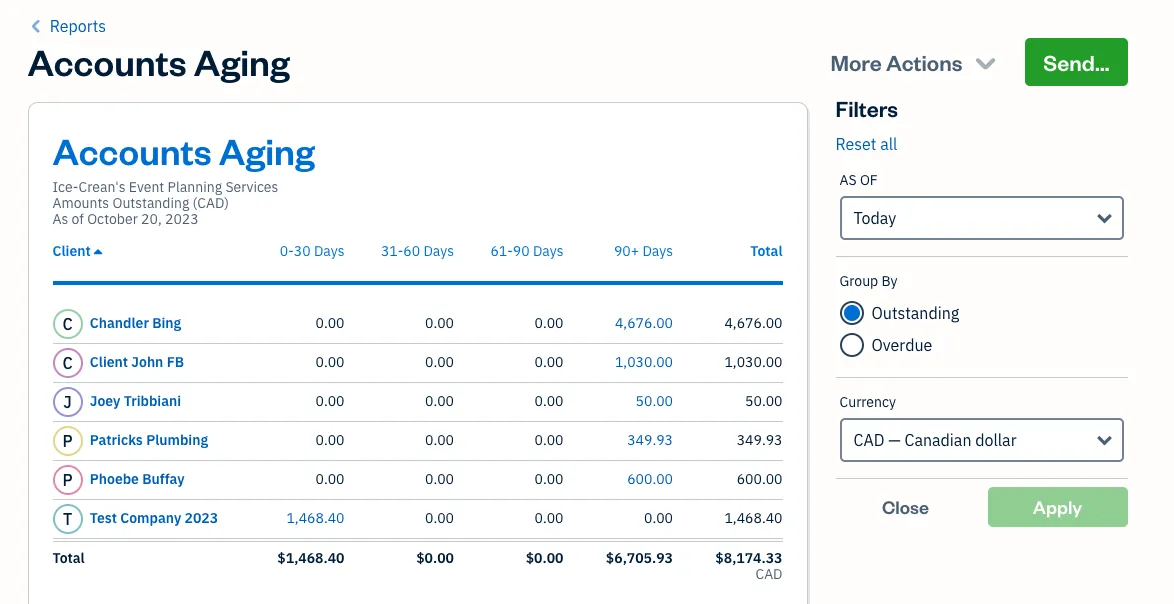Open the As Of date dropdown

coord(981,218)
